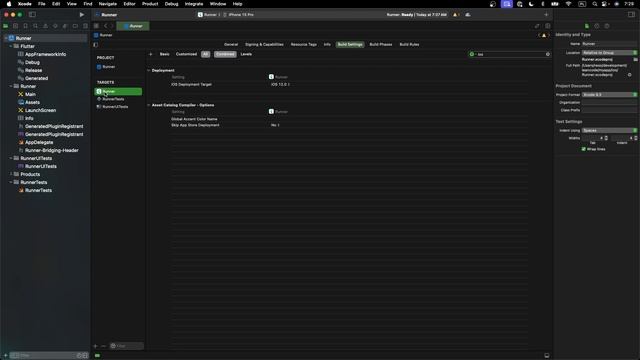Select the Project navigator folder icon
Viewport: 640px width, 360px height.
pyautogui.click(x=6, y=26)
